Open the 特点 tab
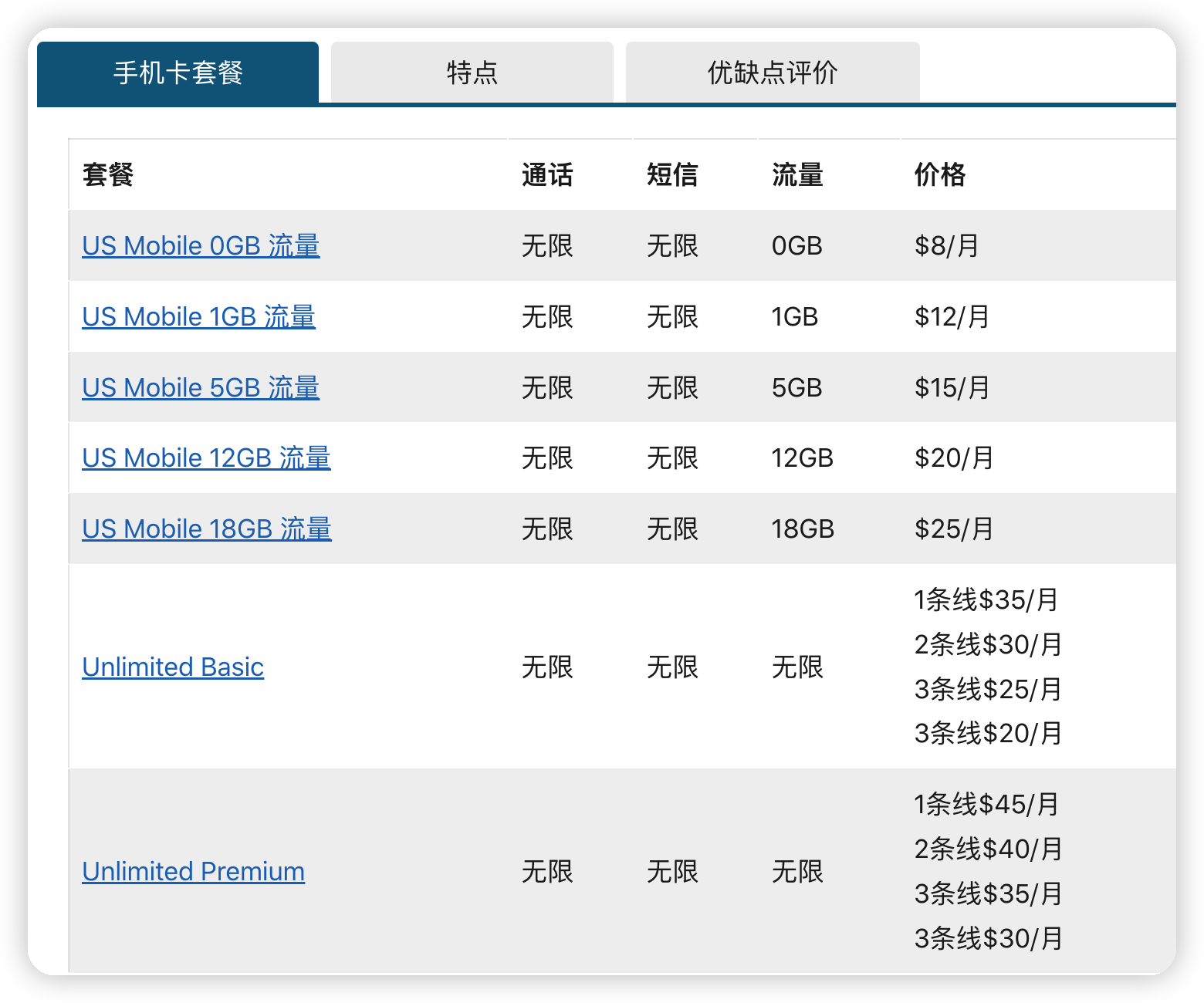 click(472, 73)
